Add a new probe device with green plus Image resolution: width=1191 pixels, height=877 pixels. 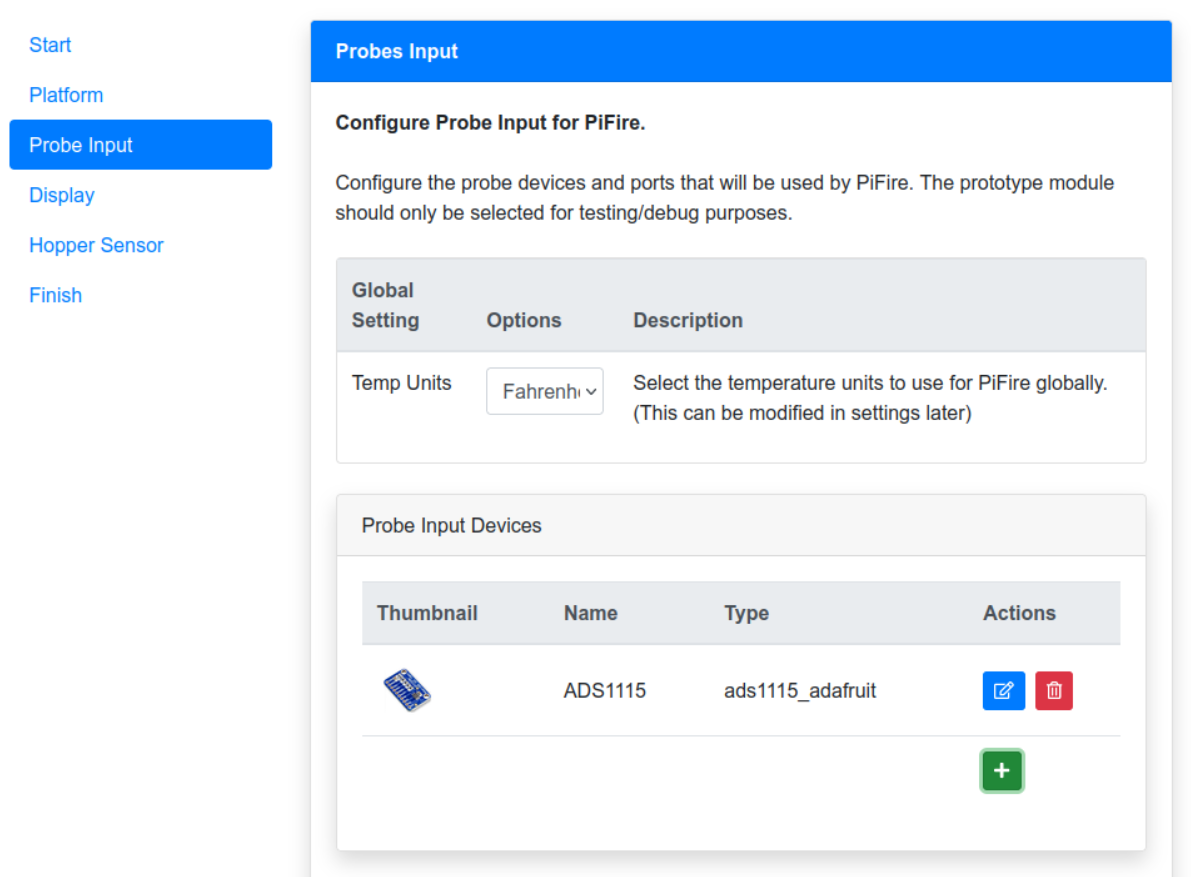tap(1002, 771)
